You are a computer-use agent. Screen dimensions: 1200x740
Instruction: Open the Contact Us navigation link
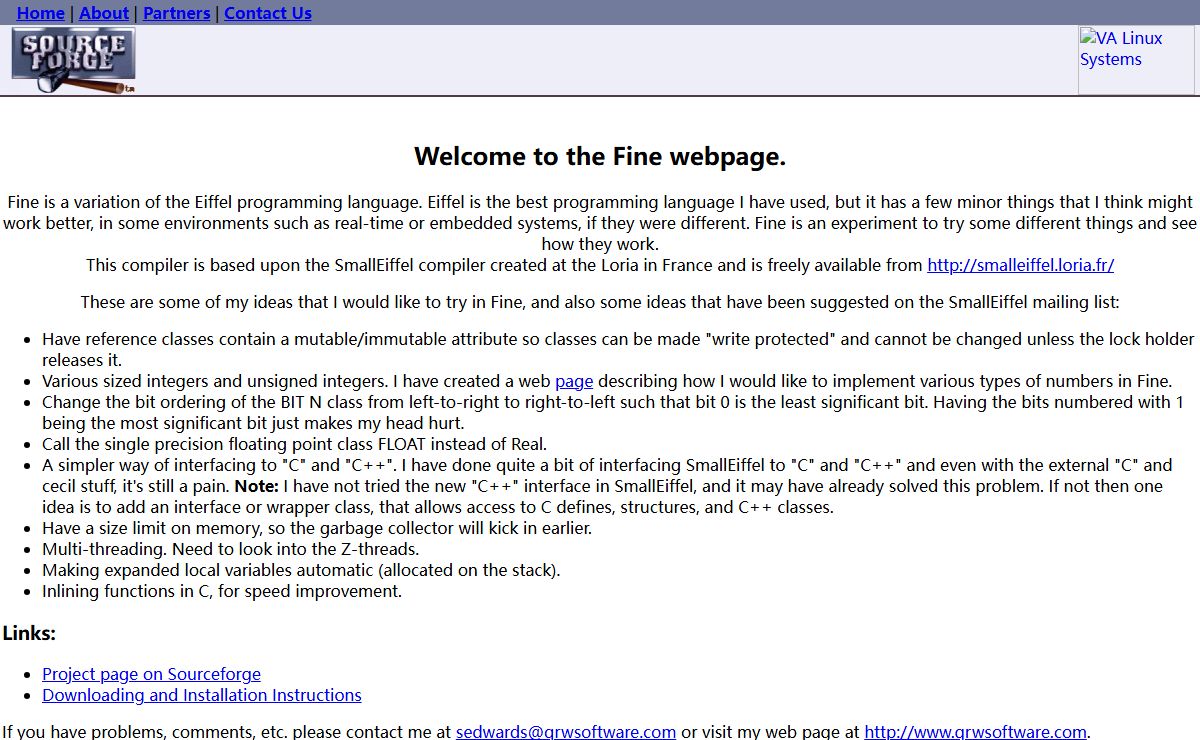point(268,13)
